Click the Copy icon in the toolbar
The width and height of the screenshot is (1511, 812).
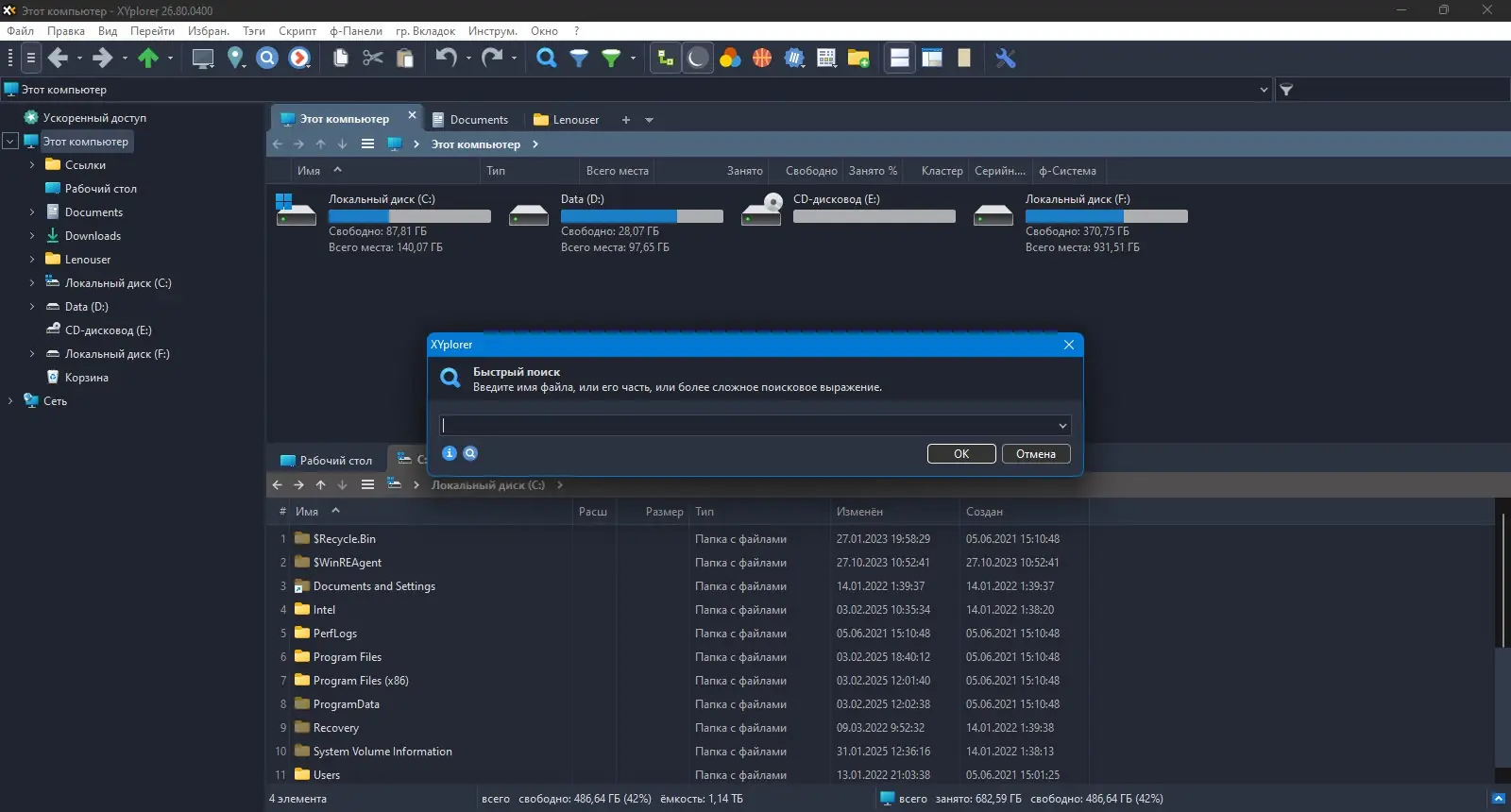tap(341, 59)
